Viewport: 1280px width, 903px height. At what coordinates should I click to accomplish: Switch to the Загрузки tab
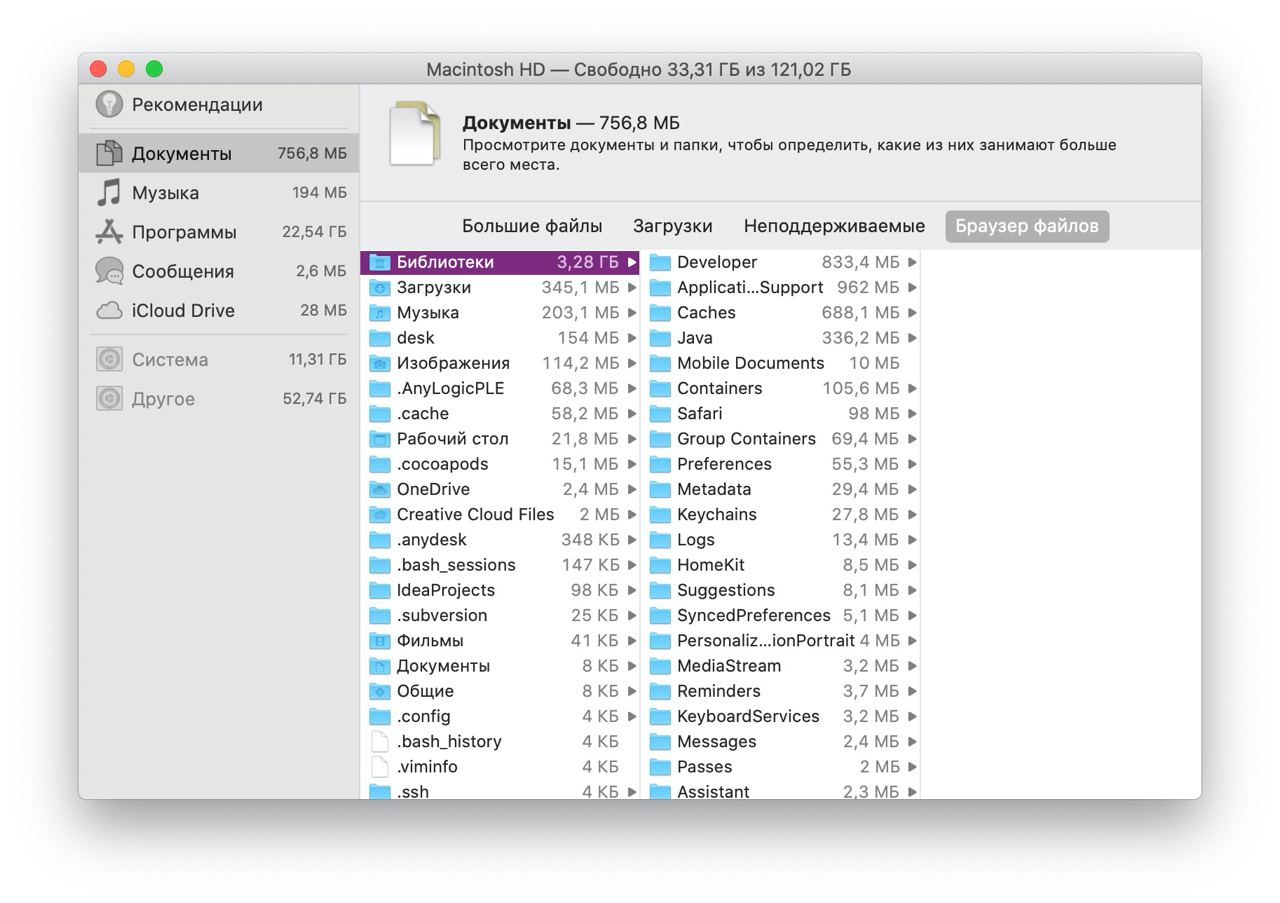[x=673, y=226]
